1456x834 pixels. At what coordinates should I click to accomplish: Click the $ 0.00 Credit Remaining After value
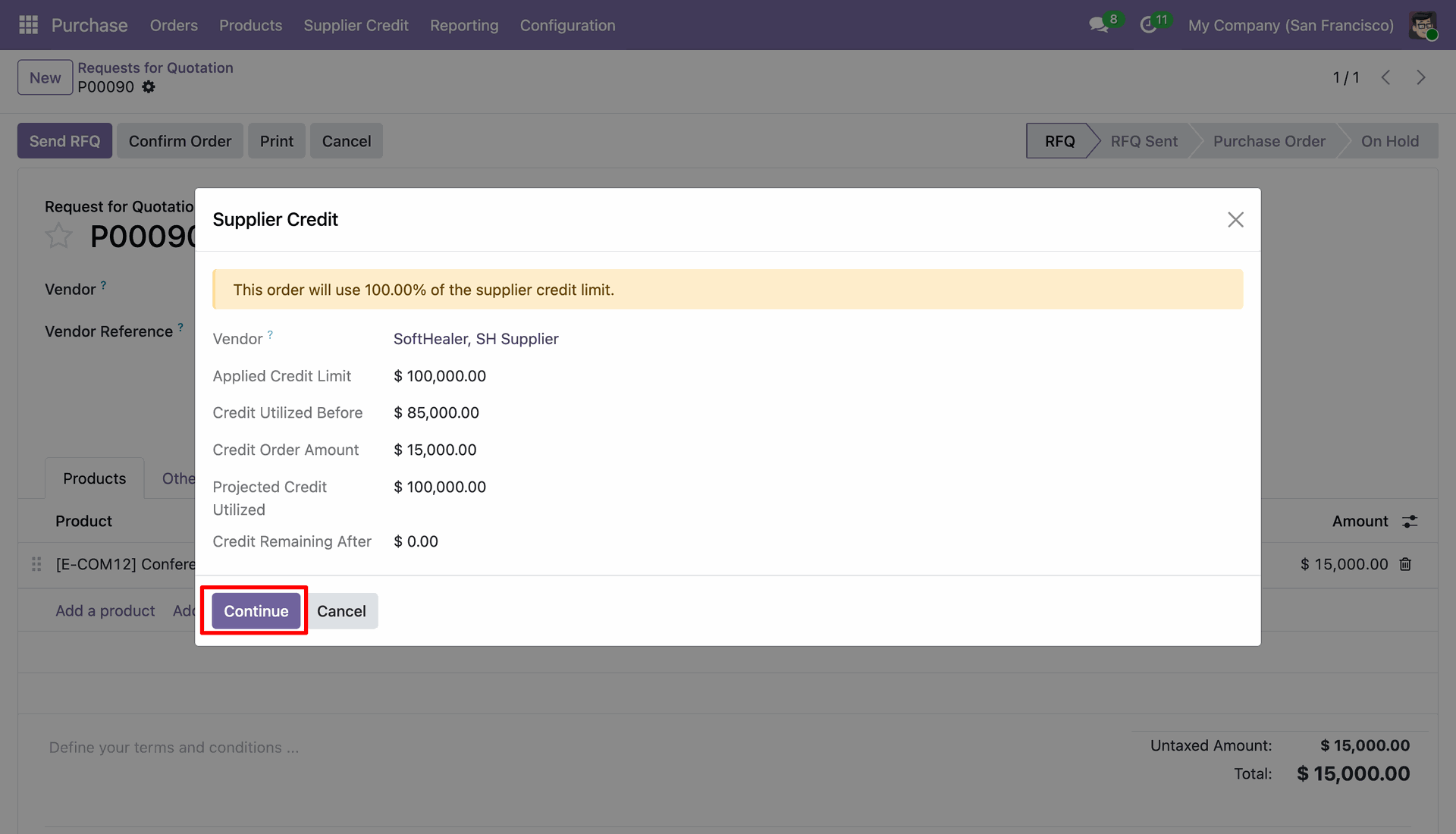(416, 542)
